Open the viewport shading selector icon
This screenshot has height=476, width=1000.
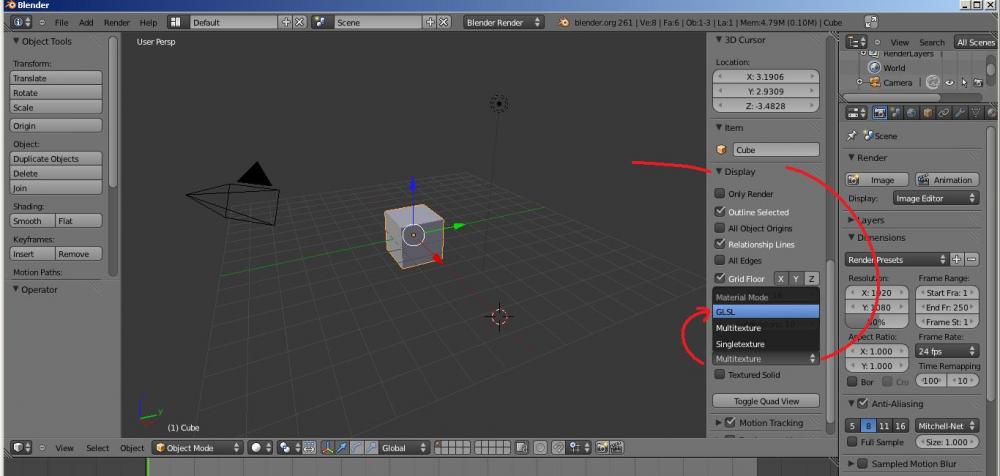260,448
